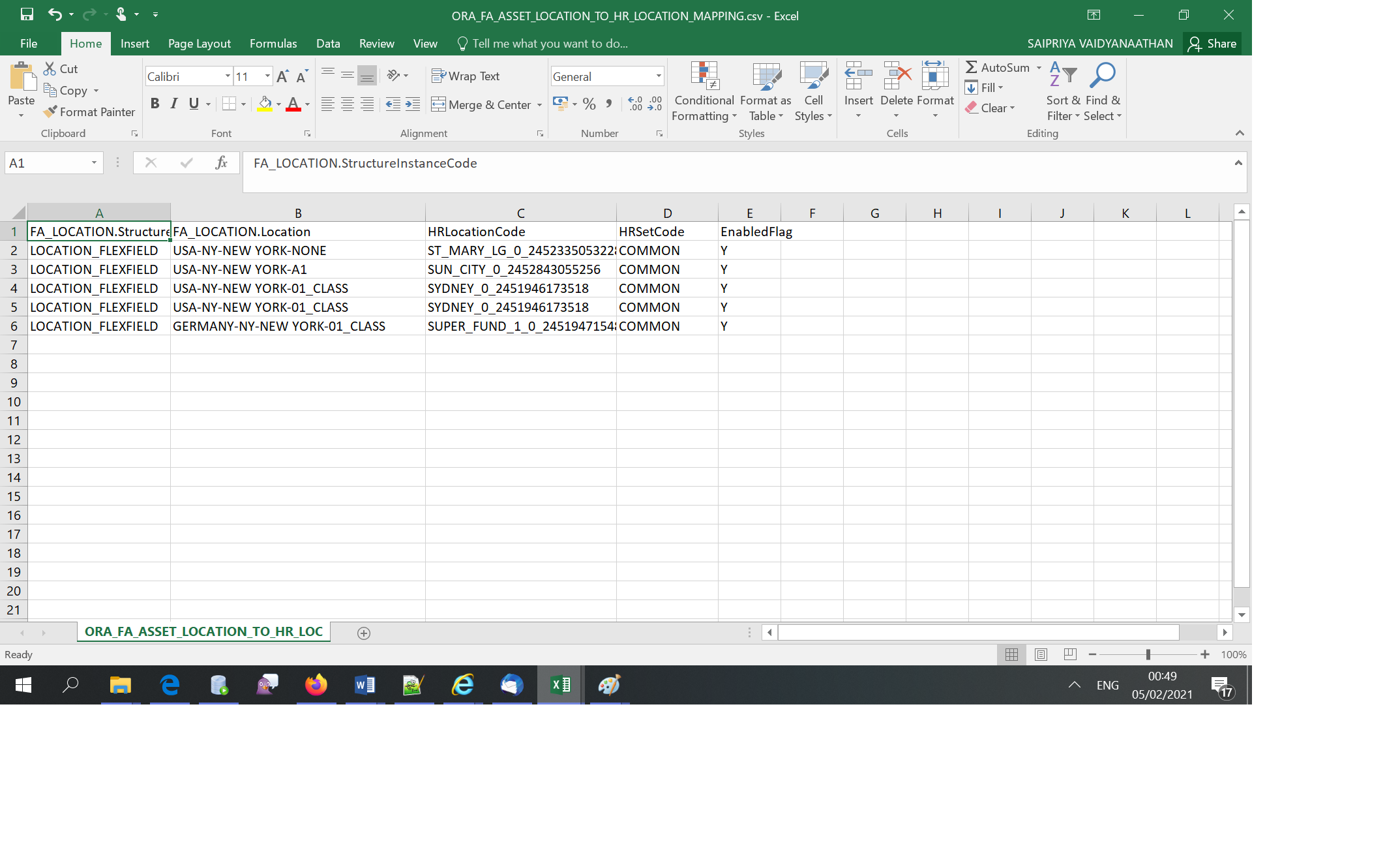The image size is (1400, 848).
Task: Toggle Bold formatting
Action: [155, 104]
